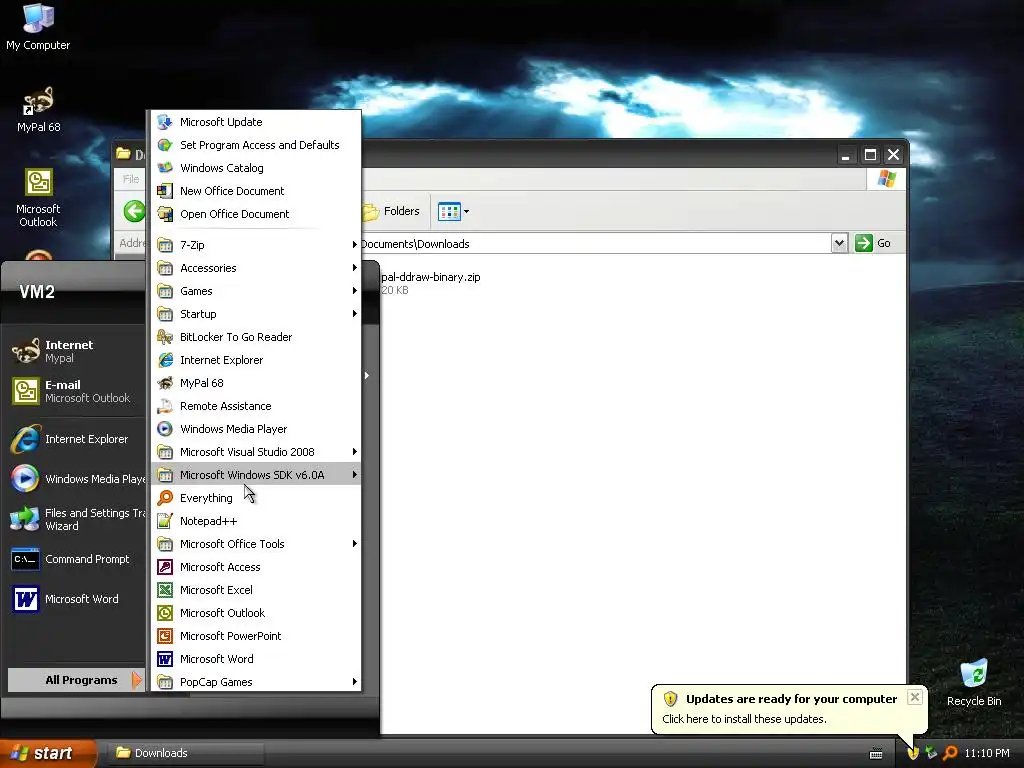Screen dimensions: 1024x768
Task: Open Microsoft Update from the programs list
Action: click(x=255, y=122)
